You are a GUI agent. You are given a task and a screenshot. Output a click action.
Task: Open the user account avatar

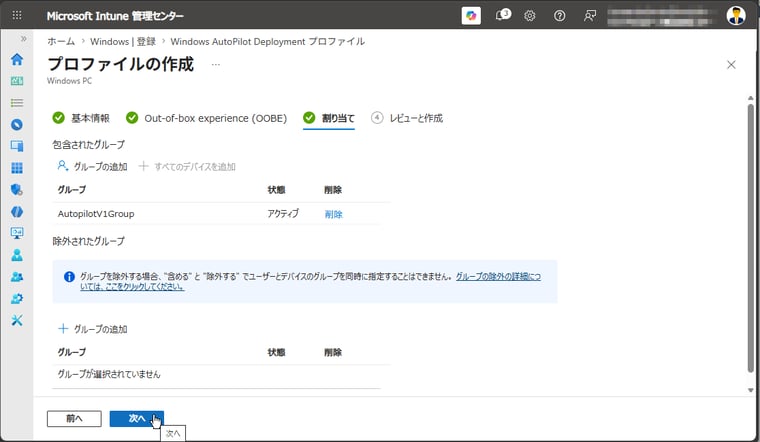(x=736, y=16)
